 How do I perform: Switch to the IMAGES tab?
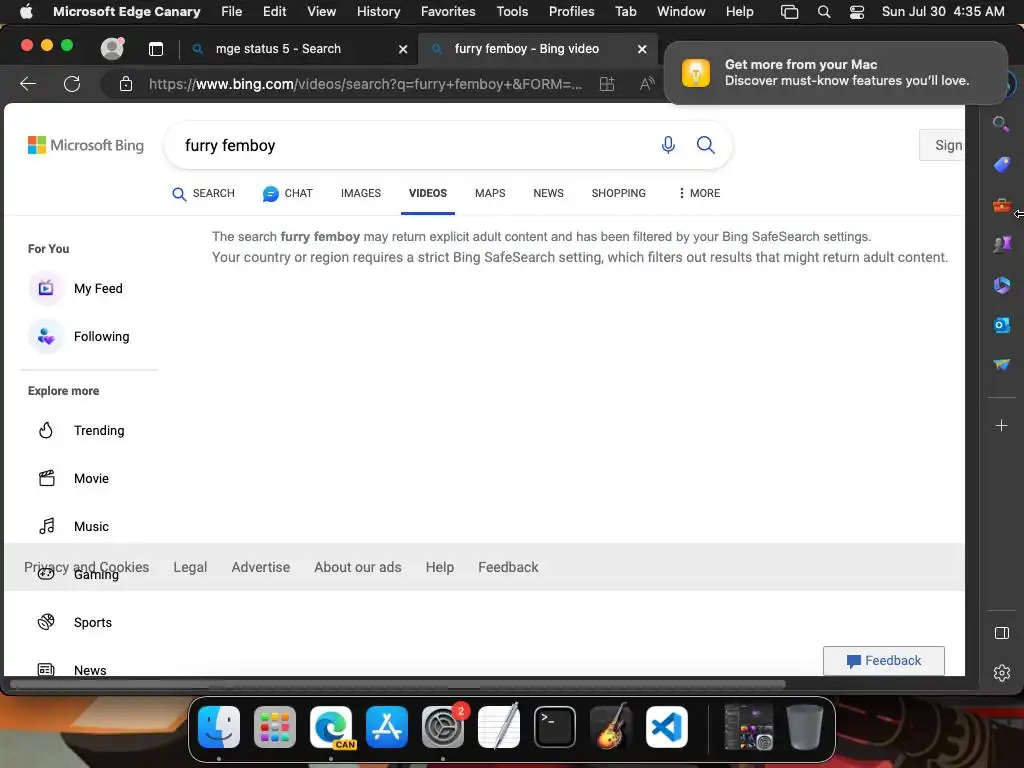(x=360, y=193)
